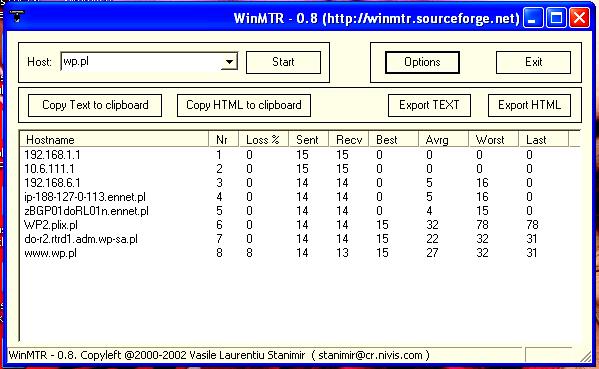Click into the Host input field
Viewport: 599px width, 369px height.
(x=141, y=62)
